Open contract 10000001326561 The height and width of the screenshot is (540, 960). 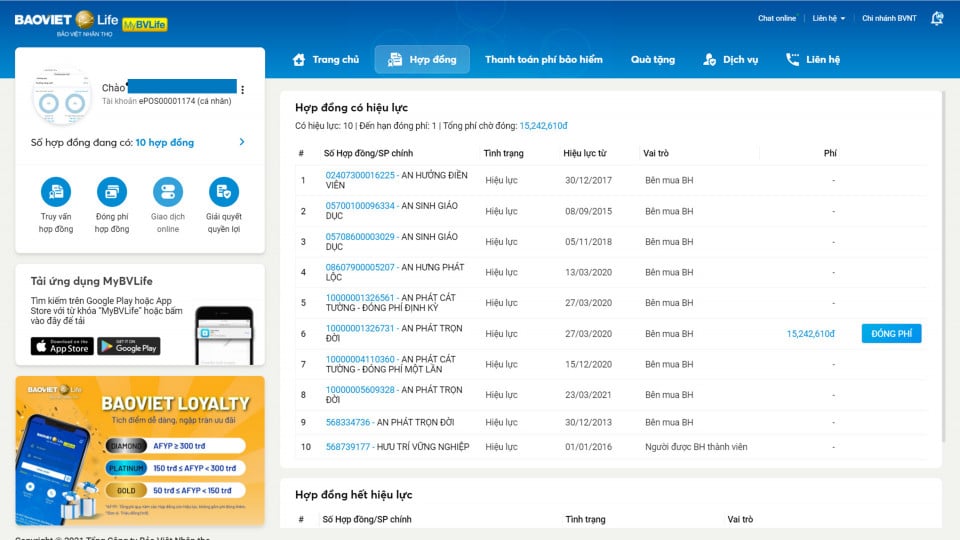tap(360, 298)
